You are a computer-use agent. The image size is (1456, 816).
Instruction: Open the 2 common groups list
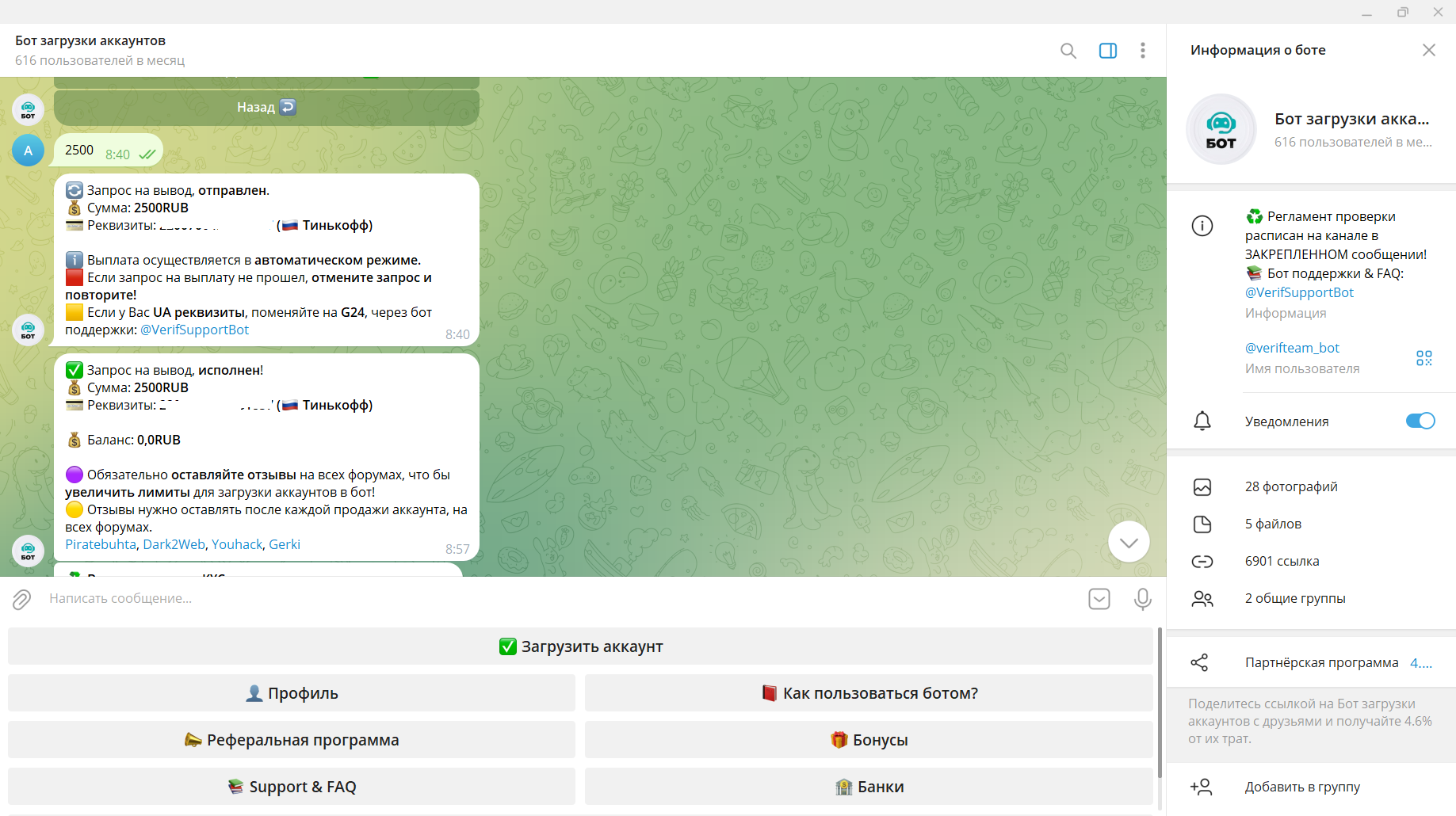click(x=1294, y=598)
